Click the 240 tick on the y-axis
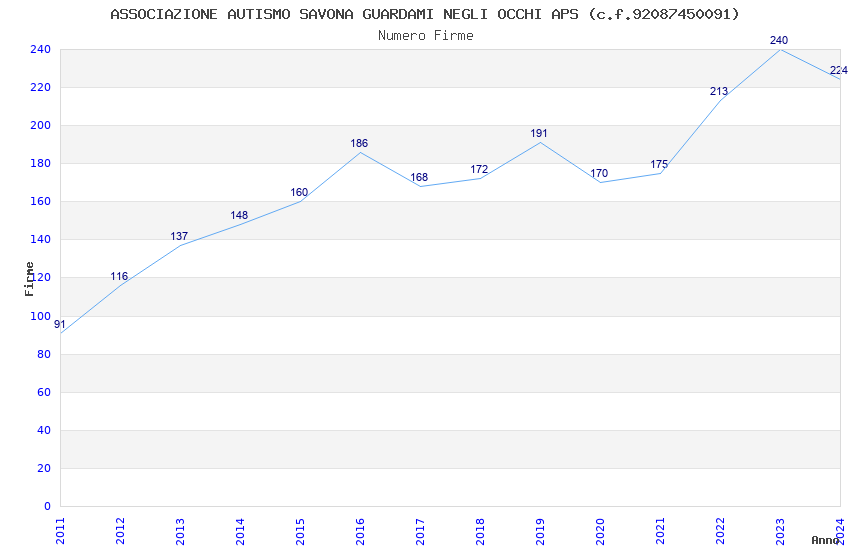This screenshot has width=850, height=550. pos(41,49)
